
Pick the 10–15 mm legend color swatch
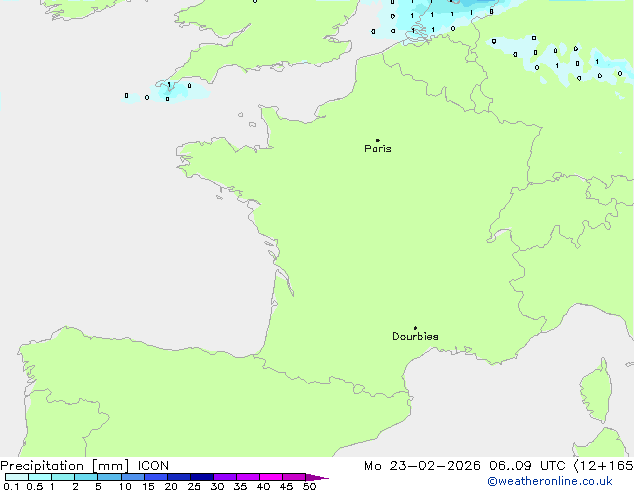pos(132,477)
